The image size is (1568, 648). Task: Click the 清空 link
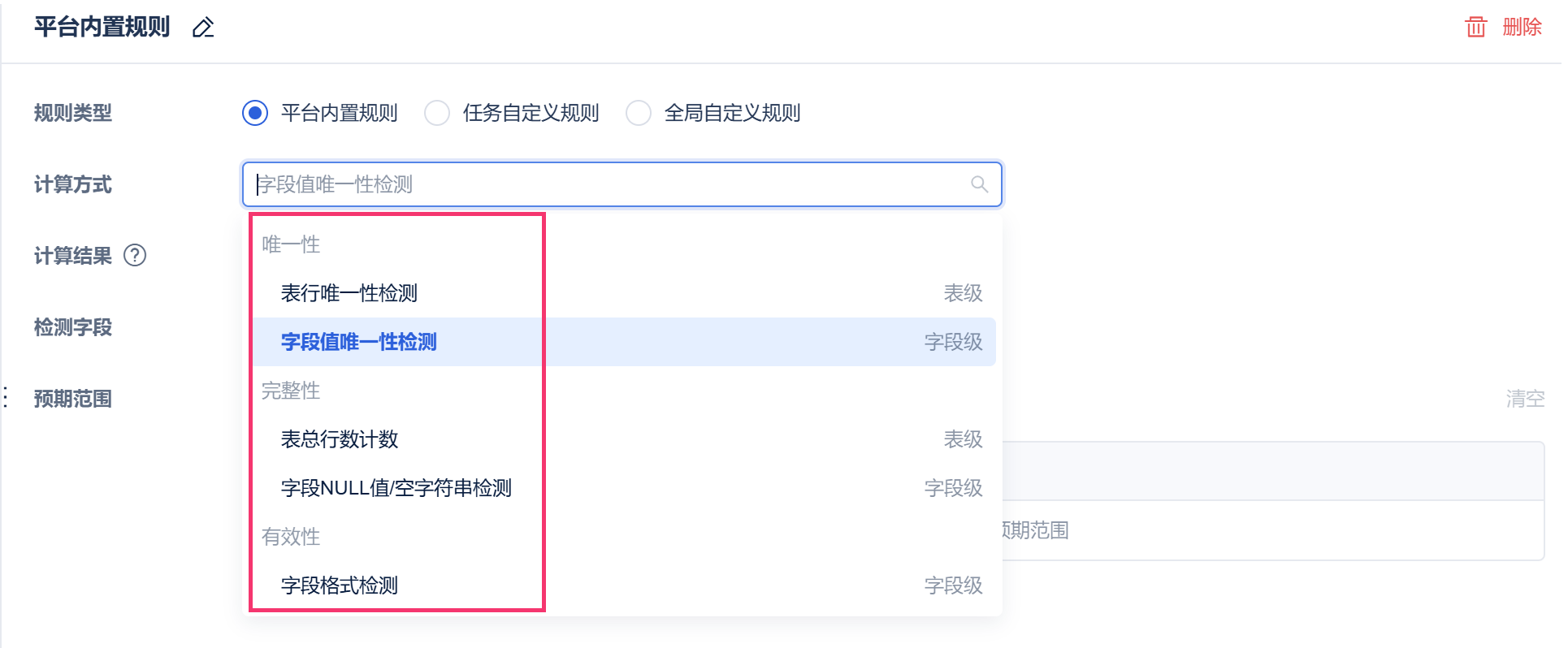tap(1525, 398)
